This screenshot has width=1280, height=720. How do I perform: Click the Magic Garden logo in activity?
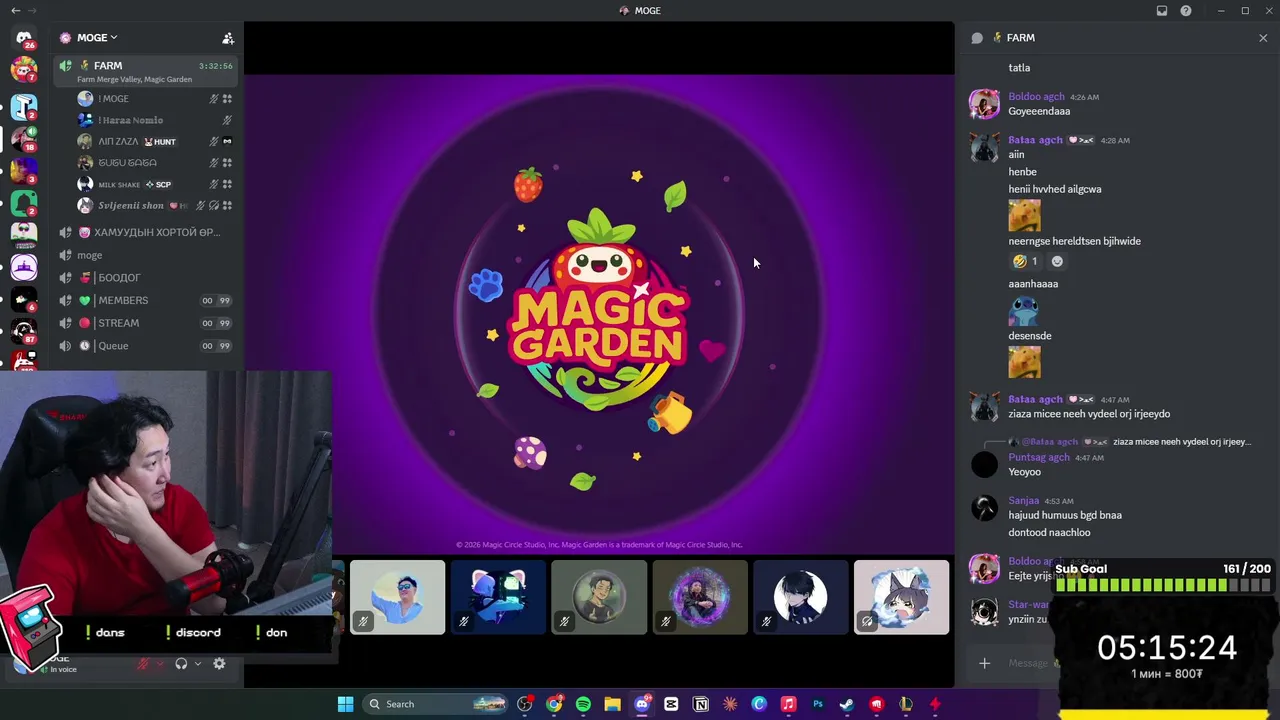(598, 308)
